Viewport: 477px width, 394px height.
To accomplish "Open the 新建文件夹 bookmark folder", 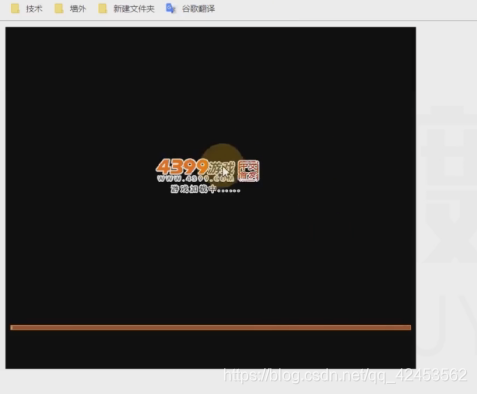I will pos(126,9).
